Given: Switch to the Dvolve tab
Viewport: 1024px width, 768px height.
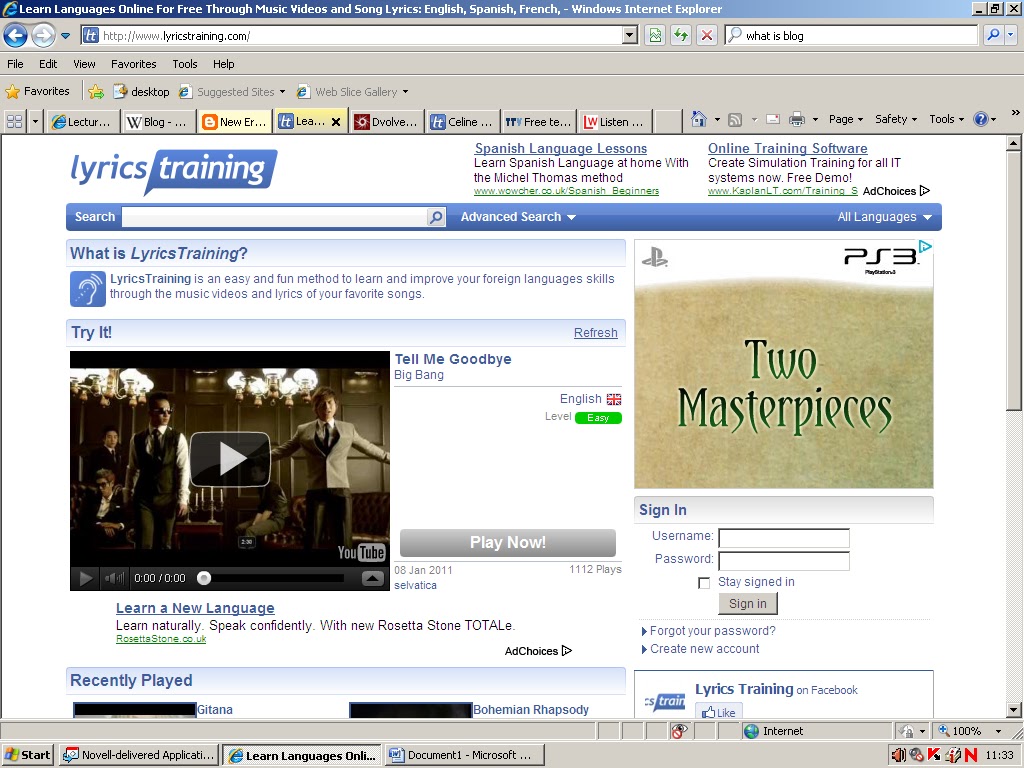Looking at the screenshot, I should (387, 121).
